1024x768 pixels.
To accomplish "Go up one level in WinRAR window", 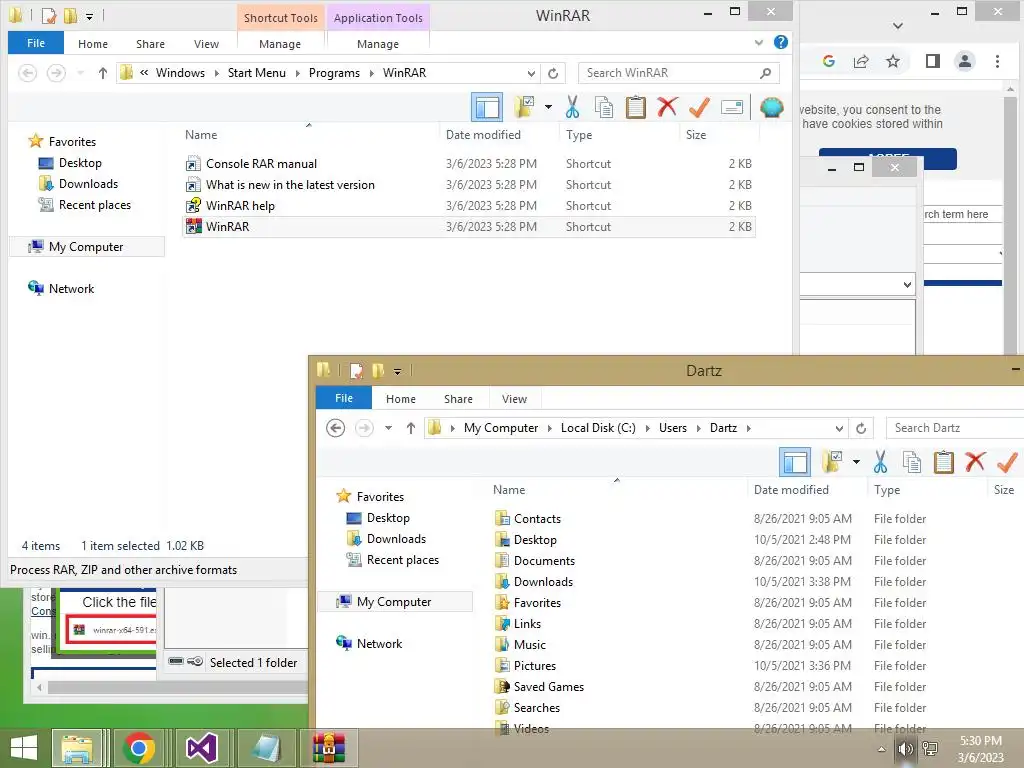I will (103, 73).
